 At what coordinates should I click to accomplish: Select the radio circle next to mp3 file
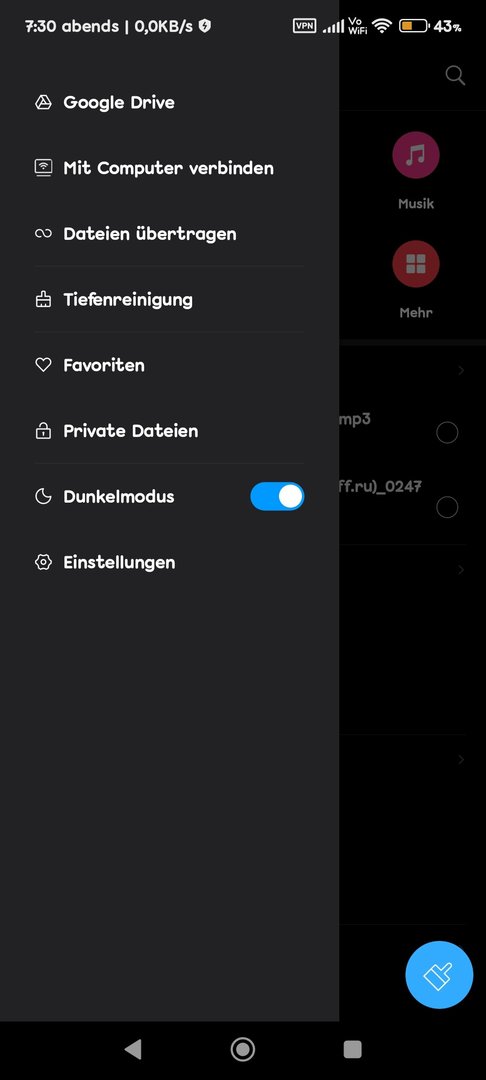[447, 433]
